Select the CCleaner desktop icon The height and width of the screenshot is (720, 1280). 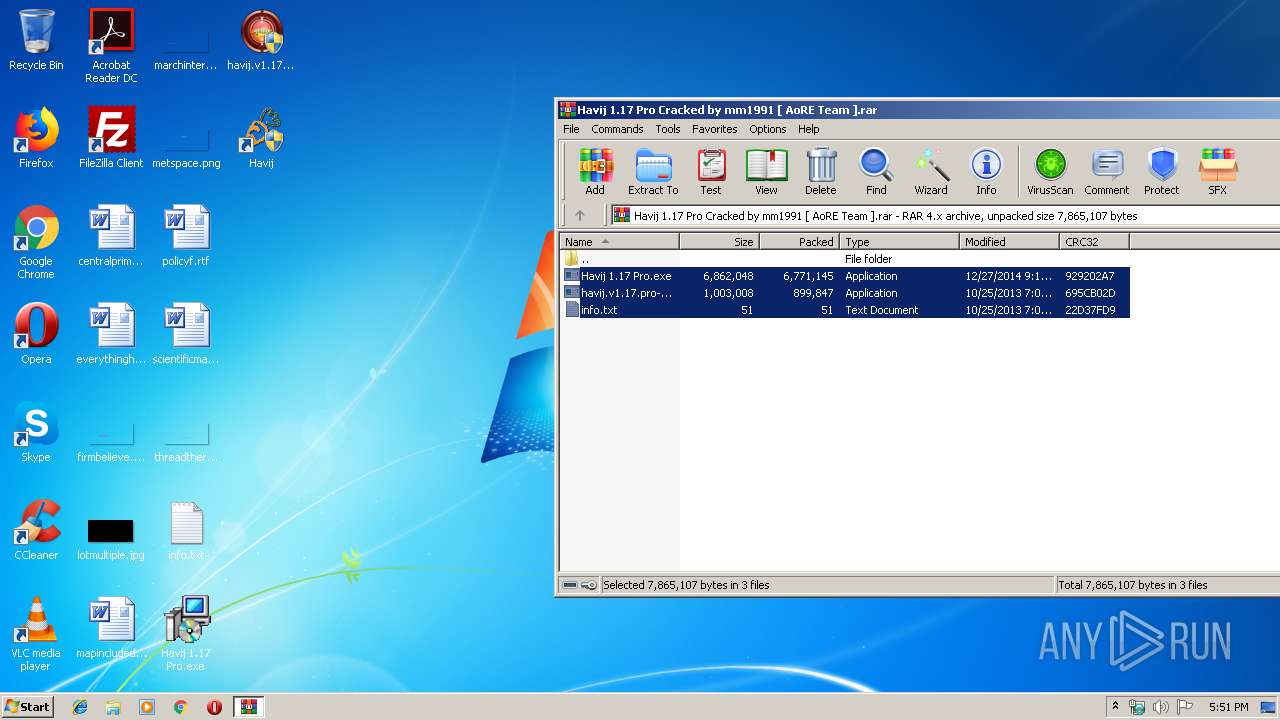[x=36, y=530]
